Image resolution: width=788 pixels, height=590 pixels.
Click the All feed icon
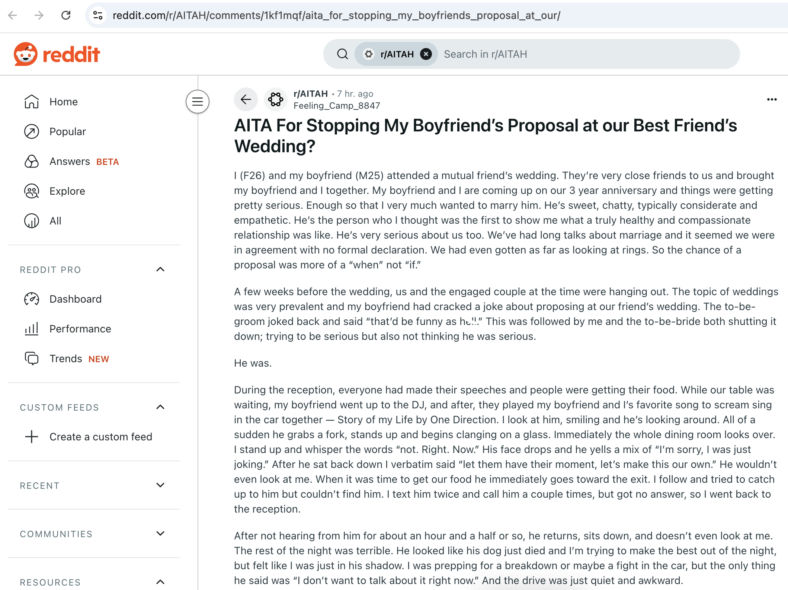(x=32, y=221)
